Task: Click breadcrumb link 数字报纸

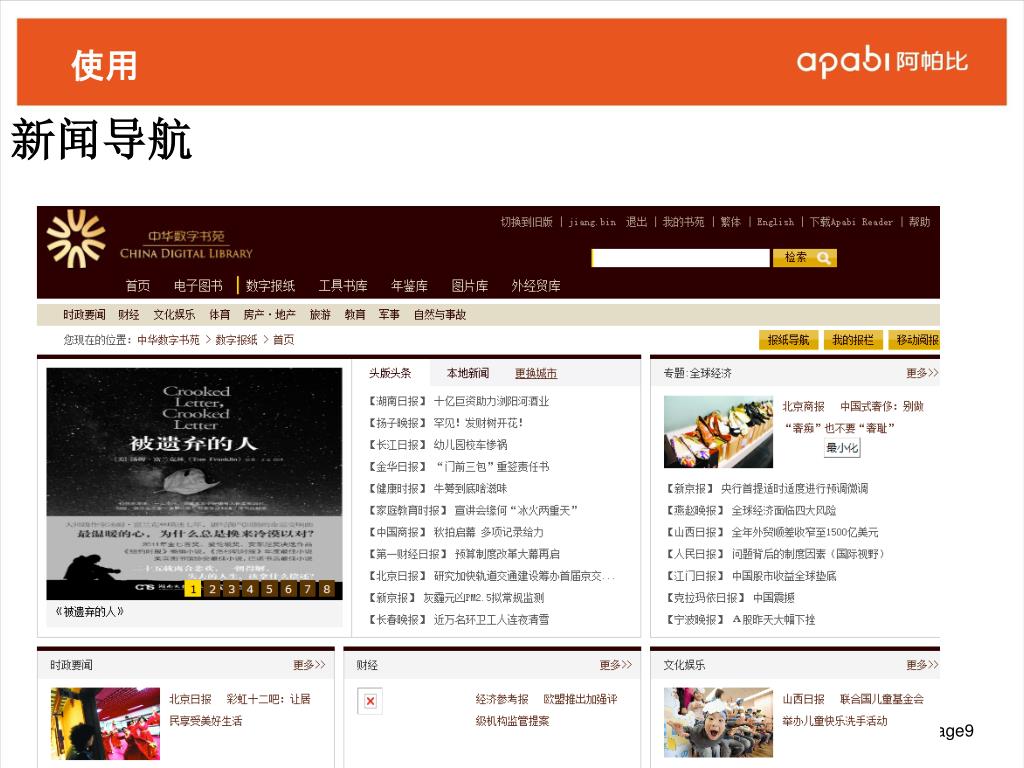Action: click(x=236, y=340)
